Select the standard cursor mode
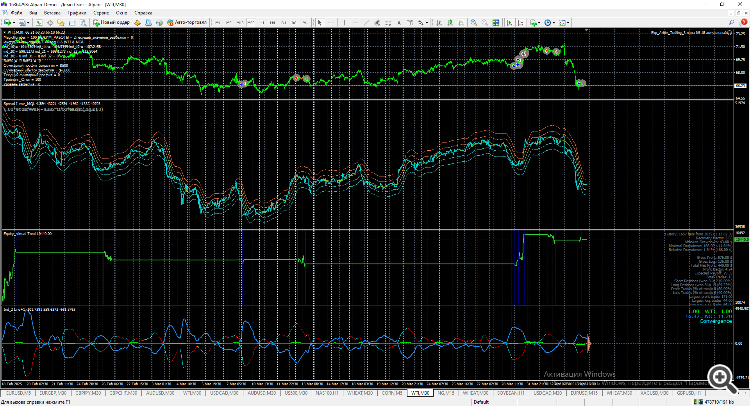Viewport: 750px width, 406px height. tap(320, 22)
